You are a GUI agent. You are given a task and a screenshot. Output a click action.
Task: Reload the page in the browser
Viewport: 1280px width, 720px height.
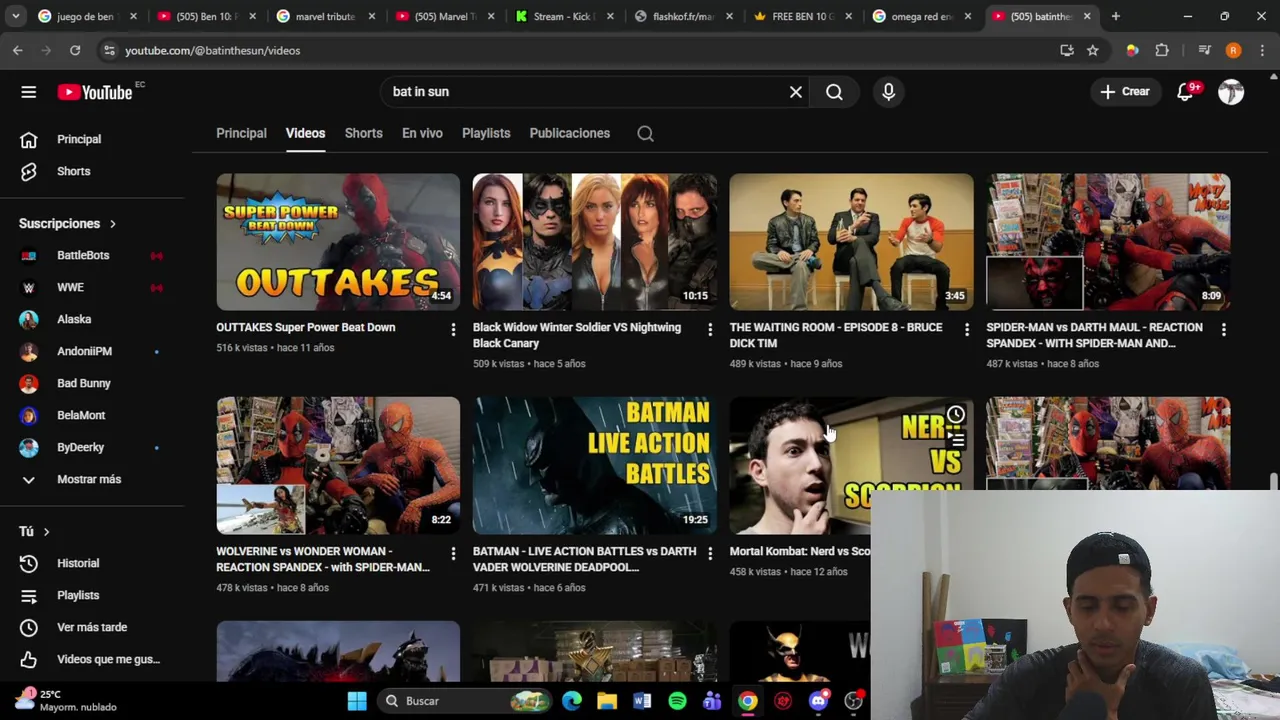[x=75, y=50]
